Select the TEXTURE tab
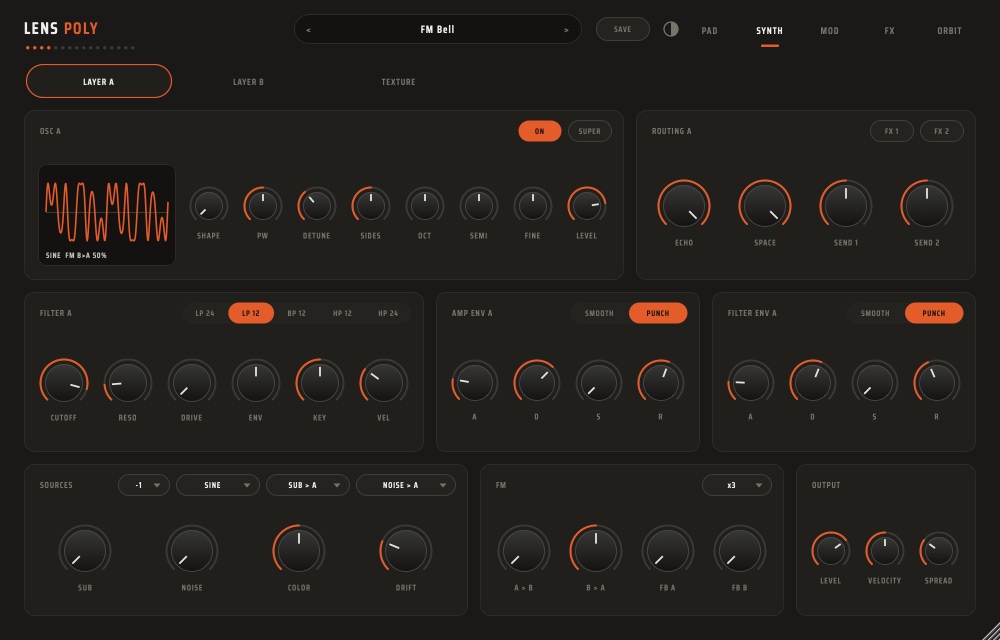1000x640 pixels. tap(398, 82)
